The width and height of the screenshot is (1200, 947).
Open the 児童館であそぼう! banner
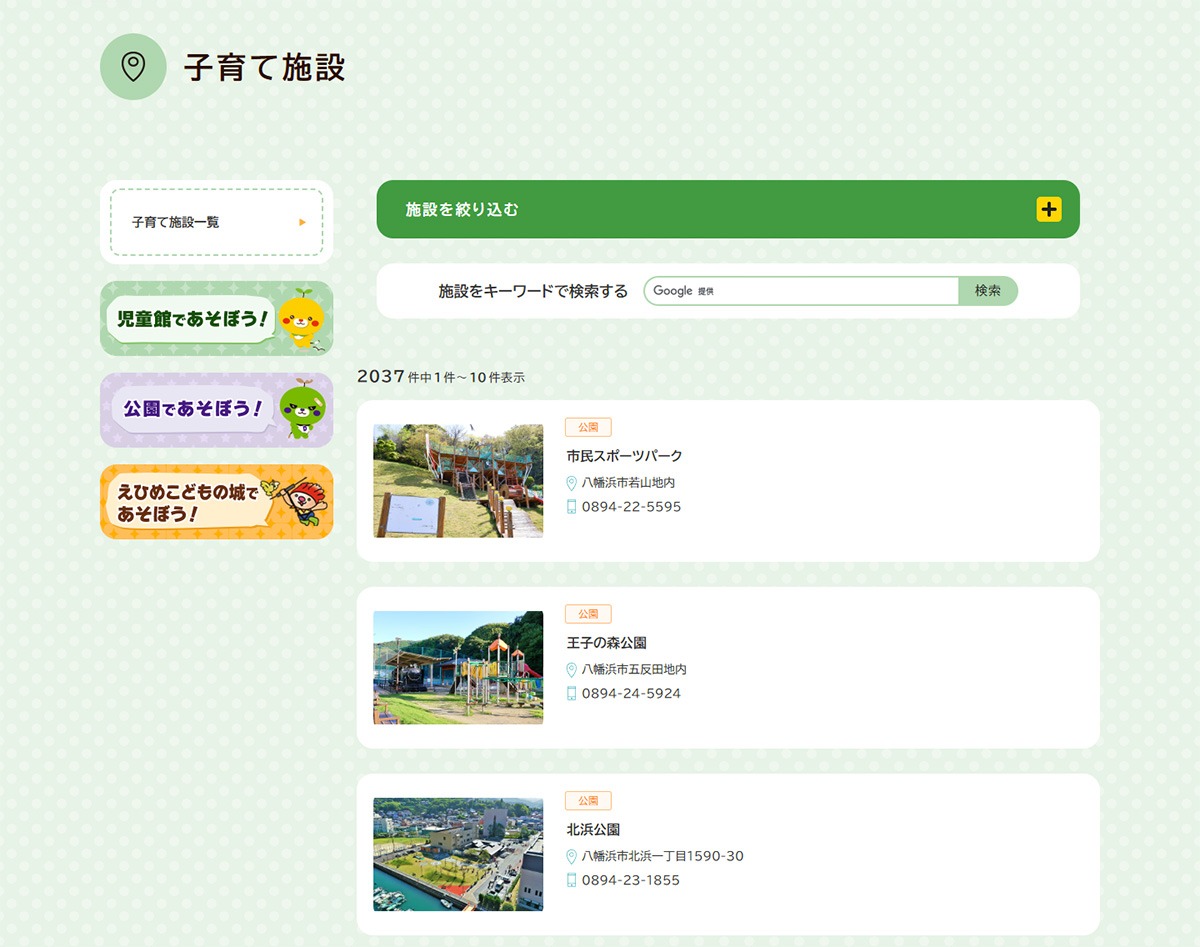pos(216,319)
